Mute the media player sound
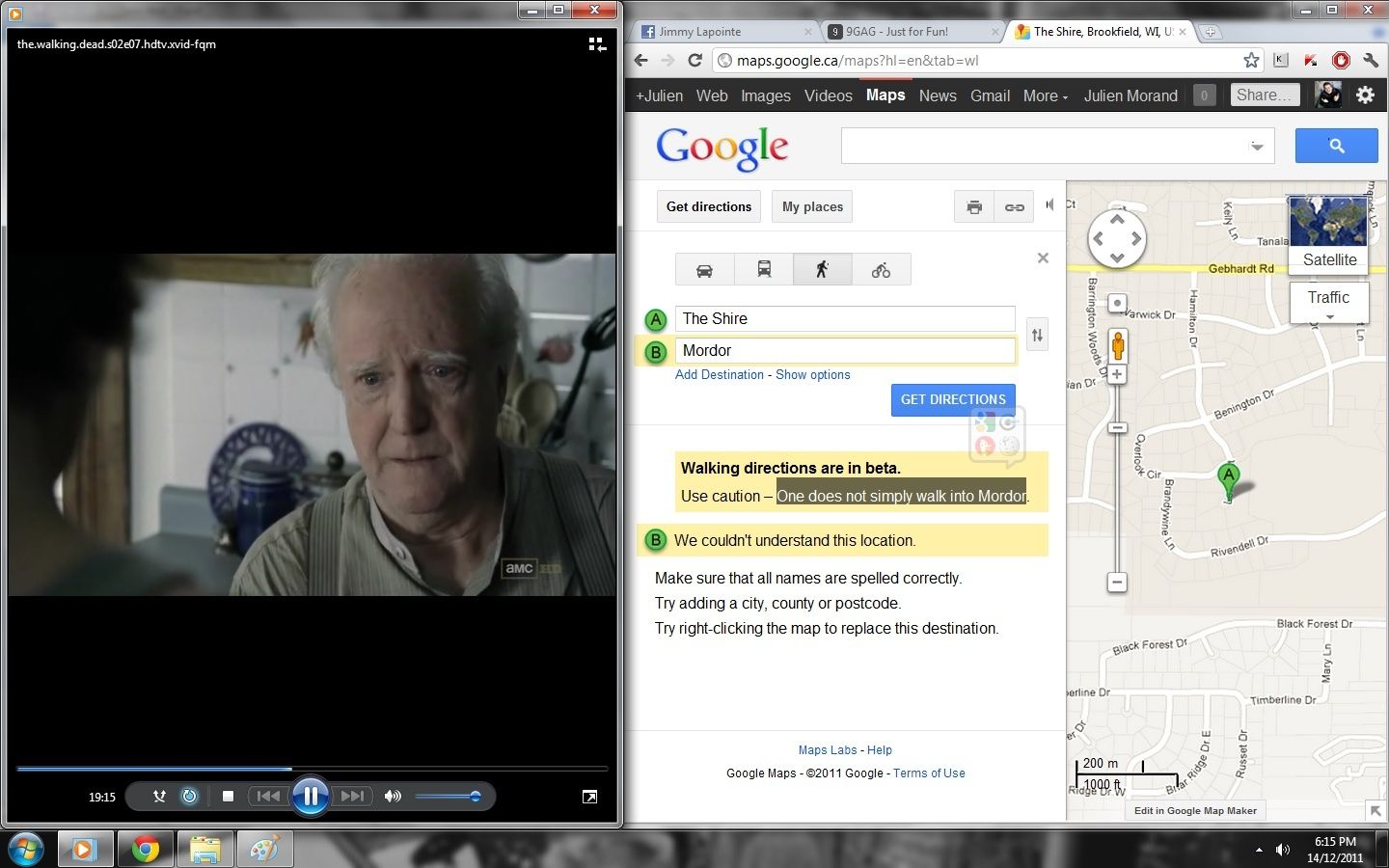Screen dimensions: 1389x868 tap(393, 796)
